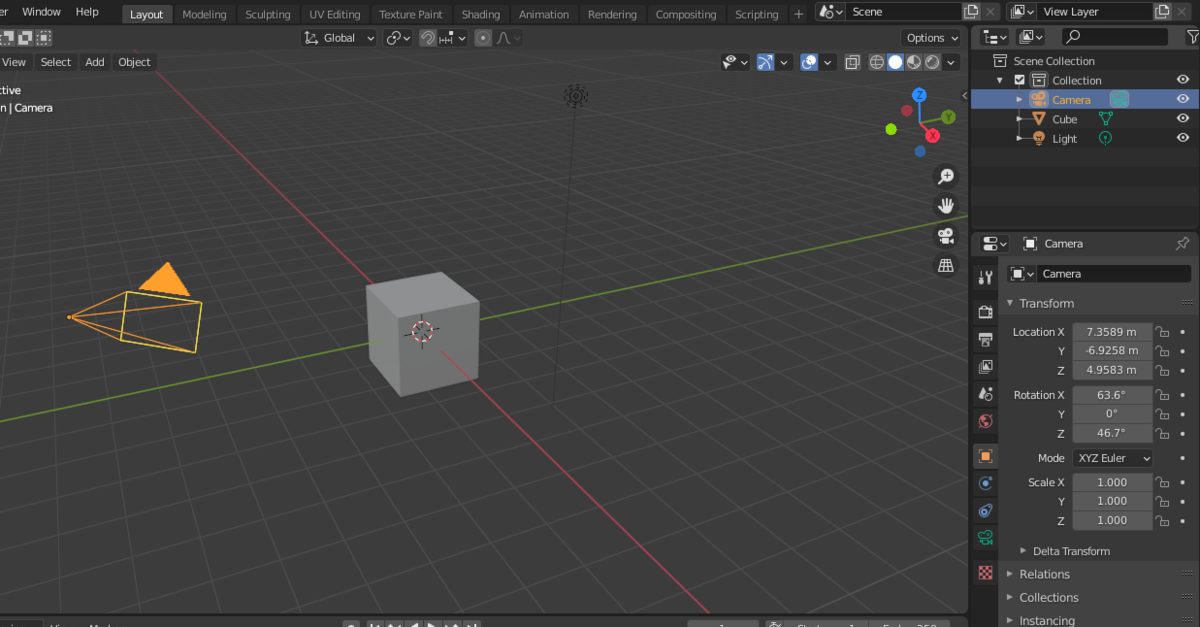Open rotation Mode XYZ Euler dropdown

[x=1112, y=458]
